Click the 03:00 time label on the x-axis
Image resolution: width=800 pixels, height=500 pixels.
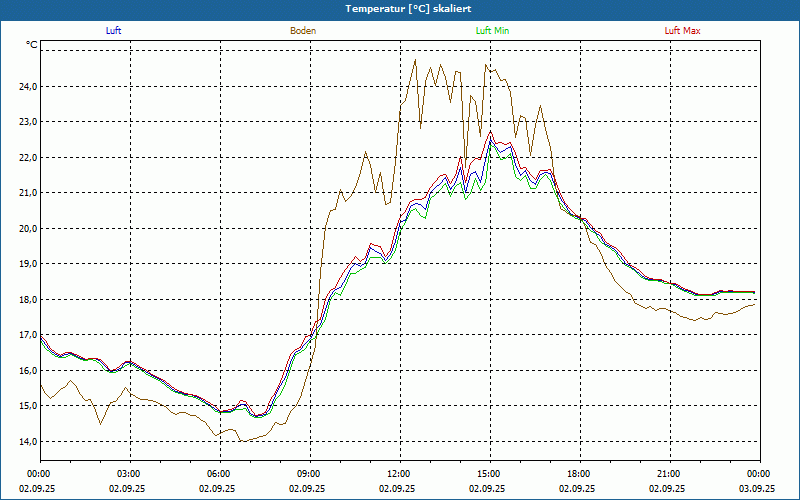click(x=129, y=474)
